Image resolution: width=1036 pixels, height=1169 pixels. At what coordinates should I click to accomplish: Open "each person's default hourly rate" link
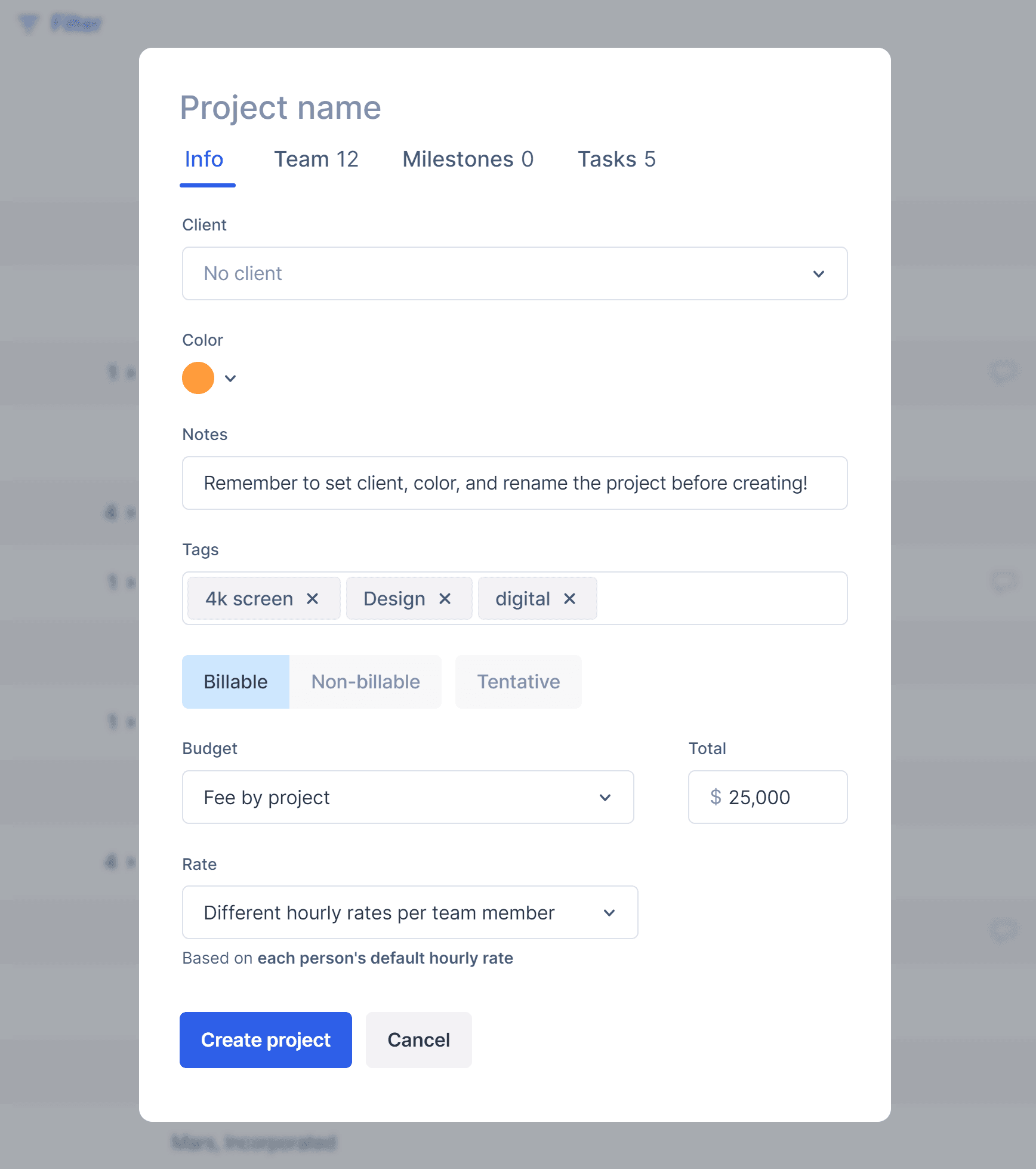[385, 958]
